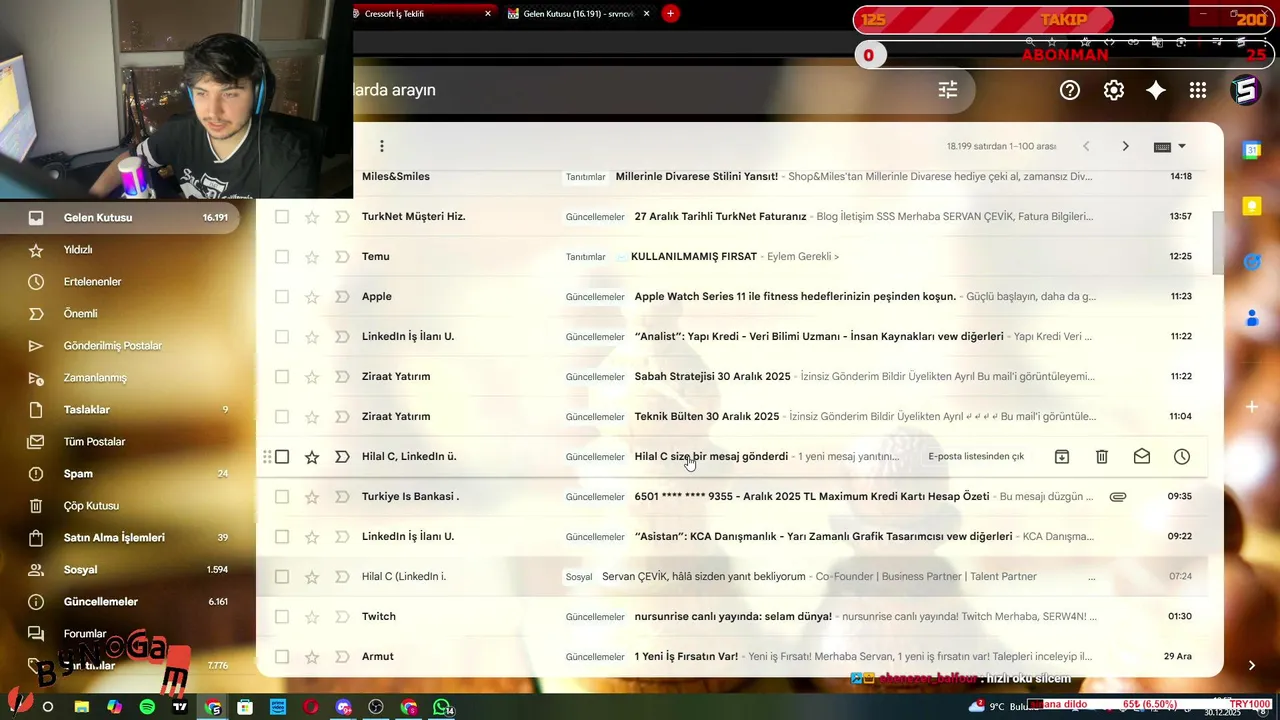This screenshot has width=1280, height=720.
Task: Star the Teknik Bülten Ziraat Yatırım email
Action: 312,417
